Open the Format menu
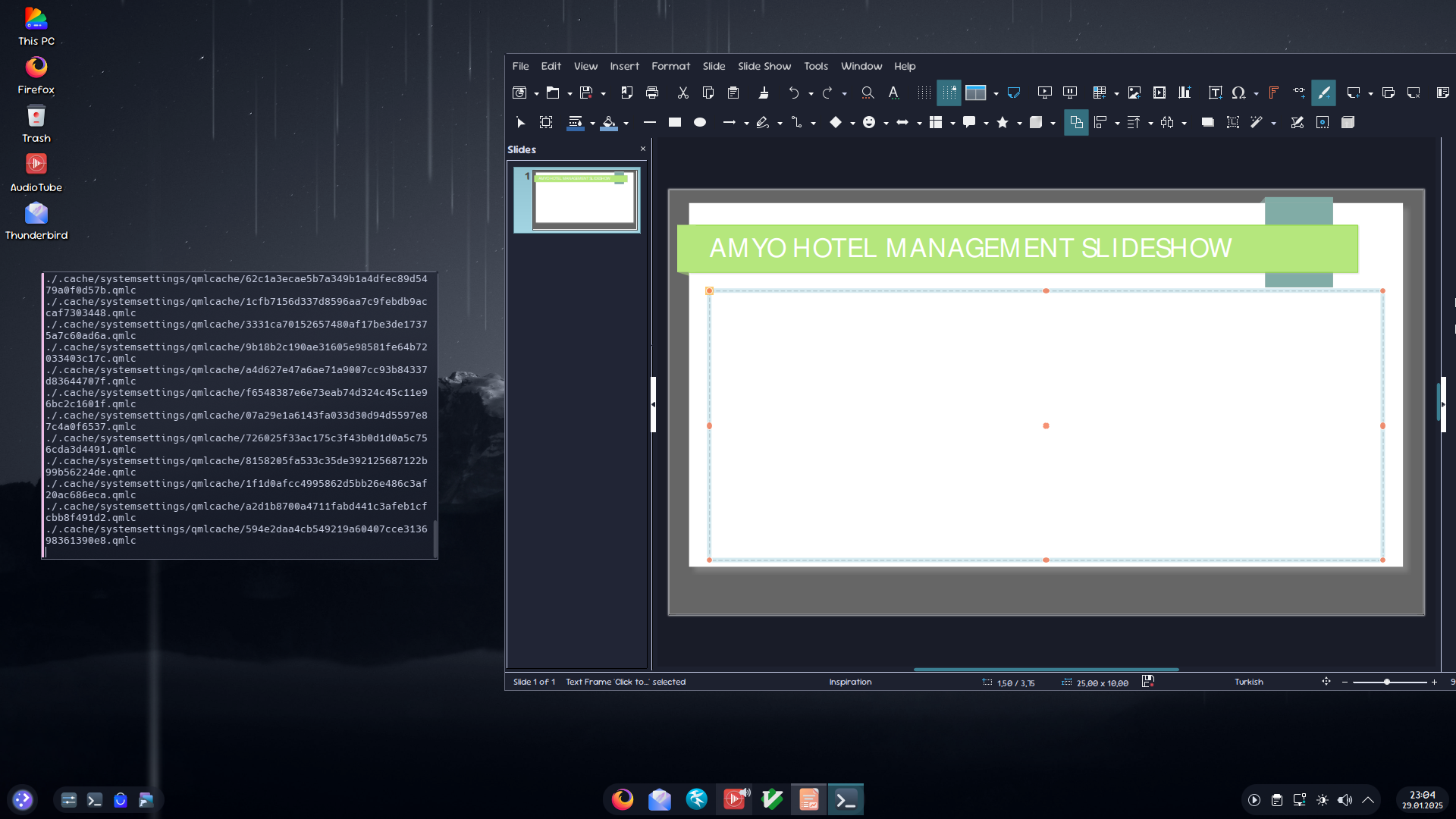 pyautogui.click(x=670, y=66)
